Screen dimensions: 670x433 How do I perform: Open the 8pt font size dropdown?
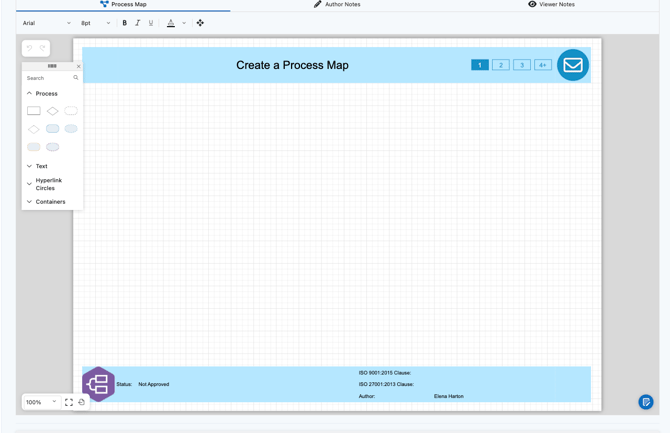click(96, 23)
